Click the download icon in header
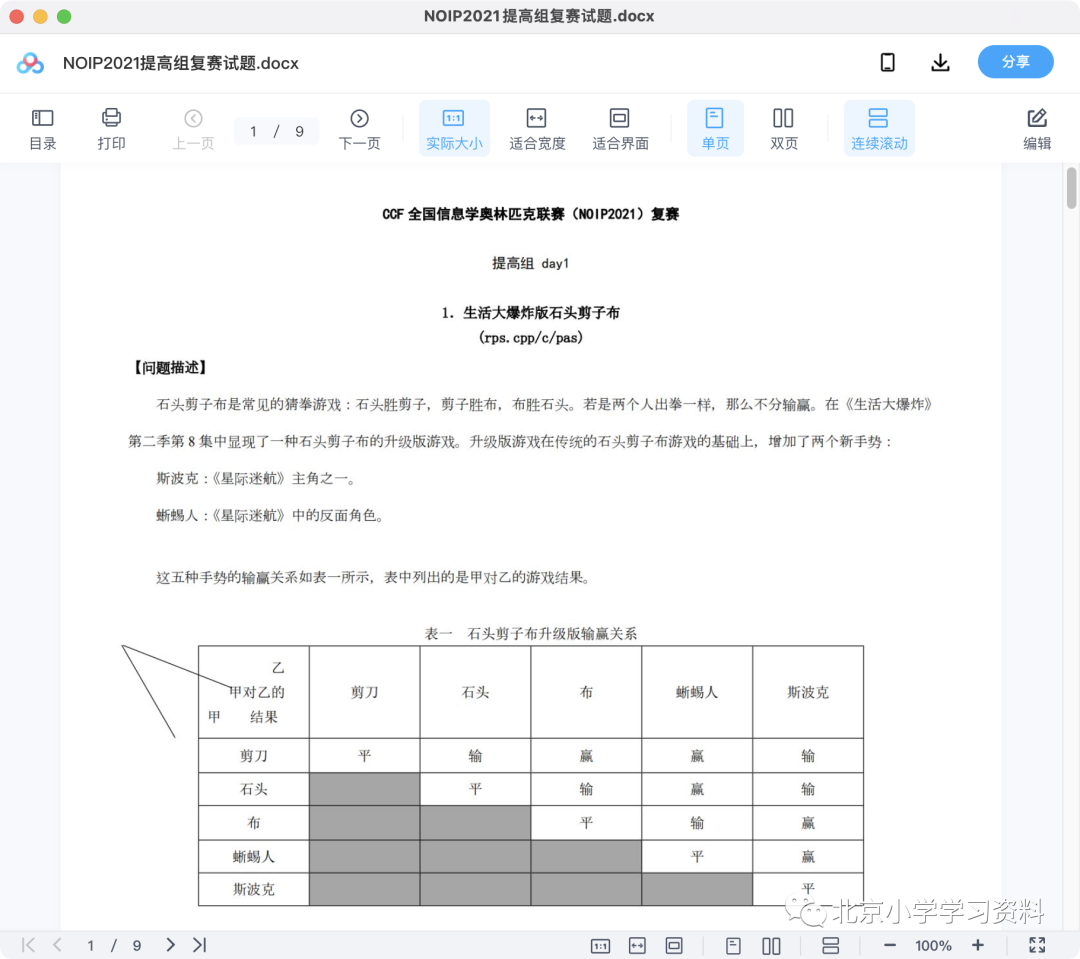 coord(940,63)
